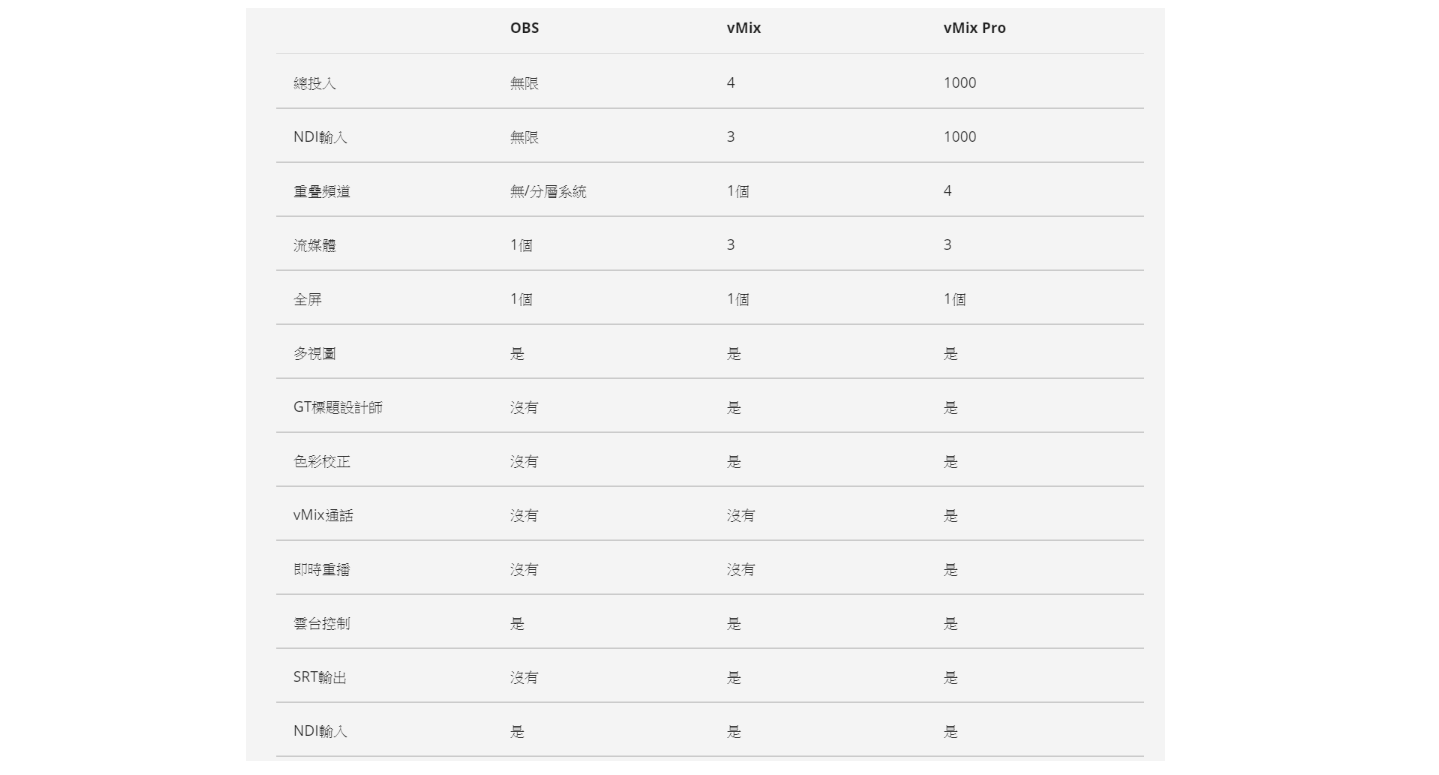This screenshot has width=1439, height=775.
Task: Click the 無/分層系統 cell under OBS
Action: click(x=548, y=191)
